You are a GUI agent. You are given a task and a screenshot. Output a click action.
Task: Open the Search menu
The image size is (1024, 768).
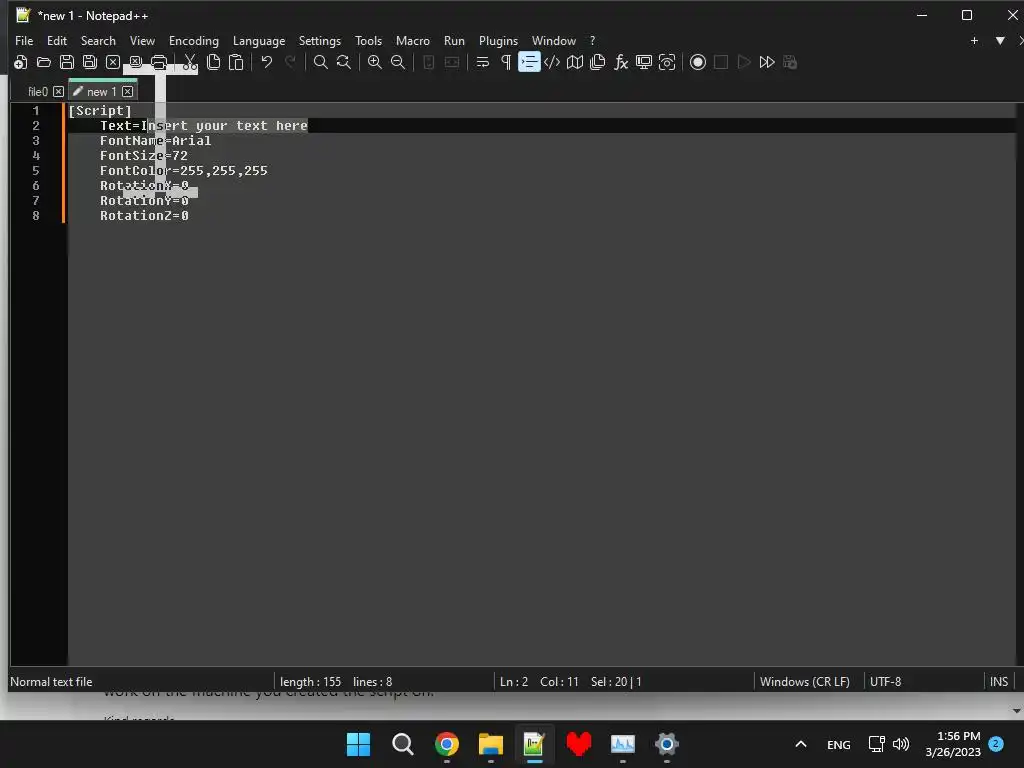pos(98,40)
